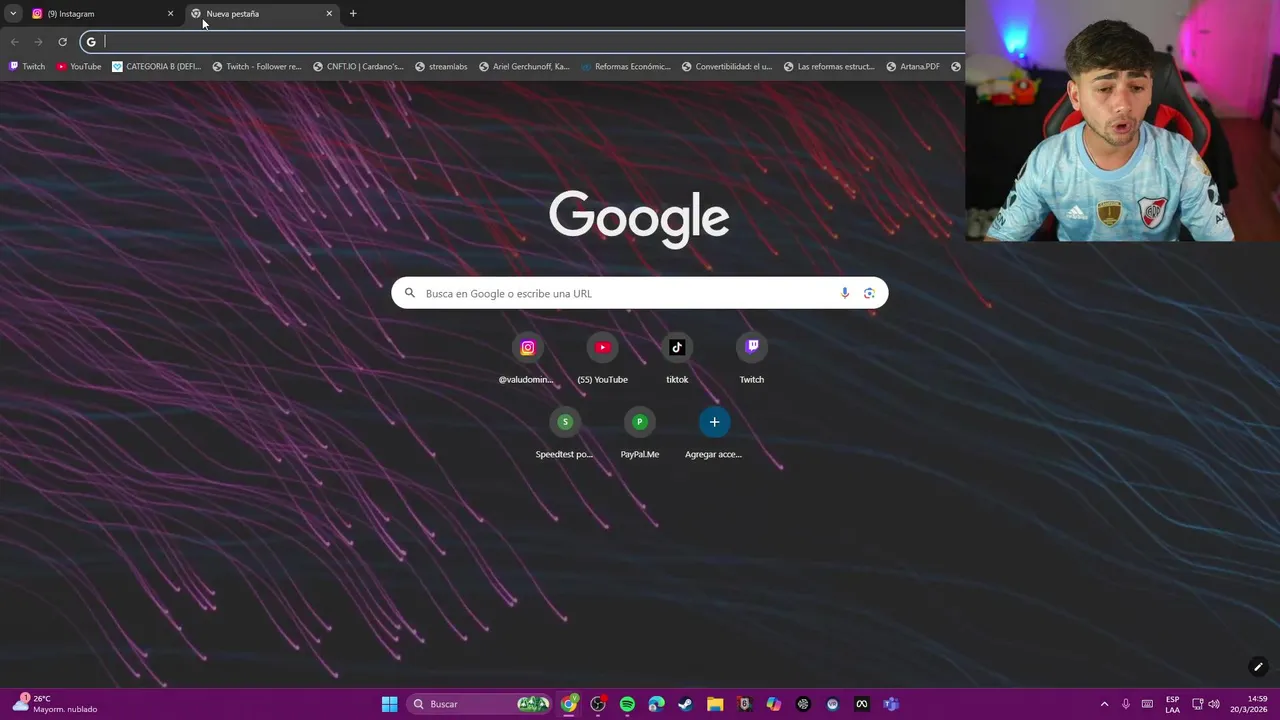Open the (55) YouTube shortcut tile
This screenshot has height=720, width=1280.
coord(602,359)
